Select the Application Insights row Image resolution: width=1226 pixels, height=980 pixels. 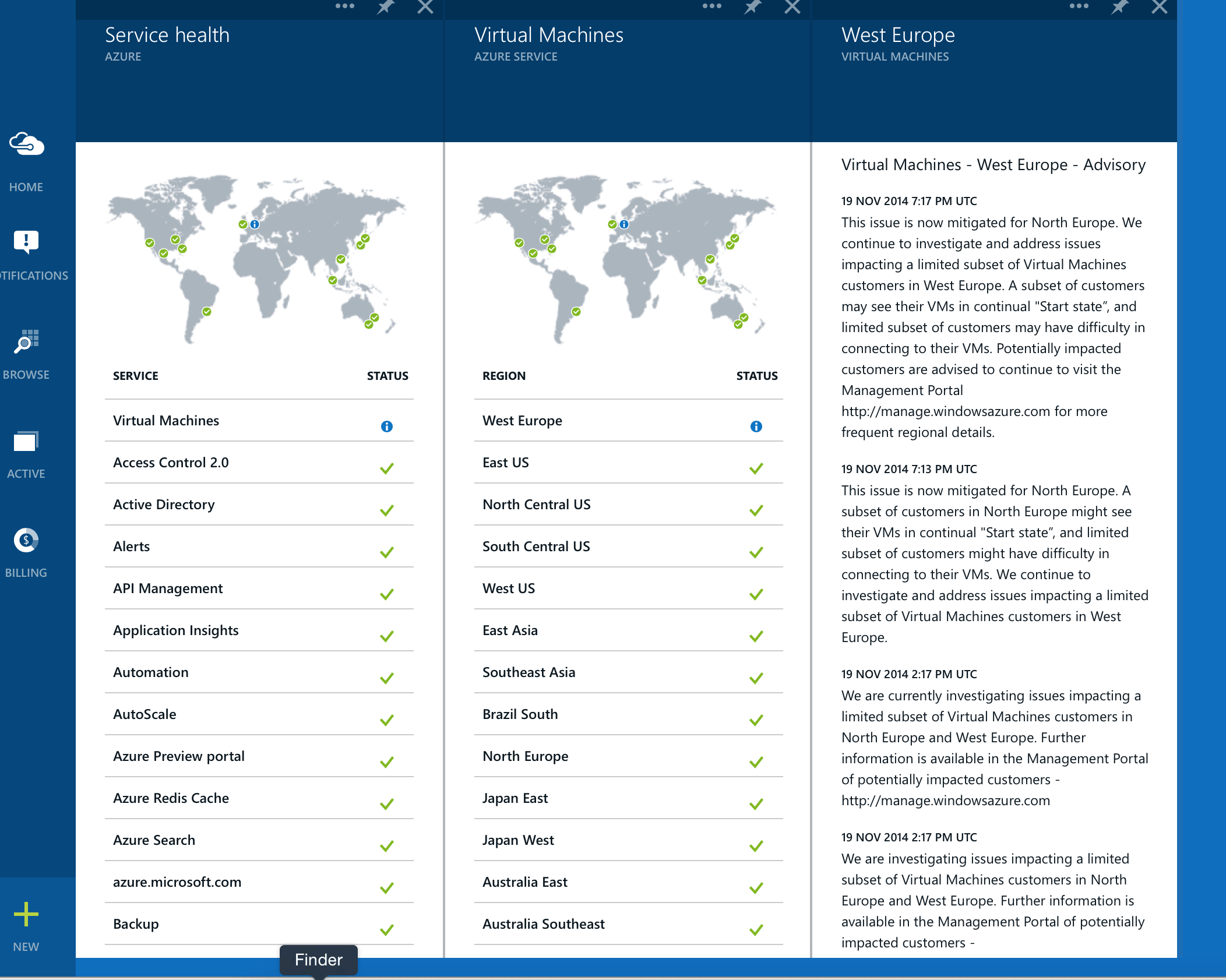click(259, 630)
